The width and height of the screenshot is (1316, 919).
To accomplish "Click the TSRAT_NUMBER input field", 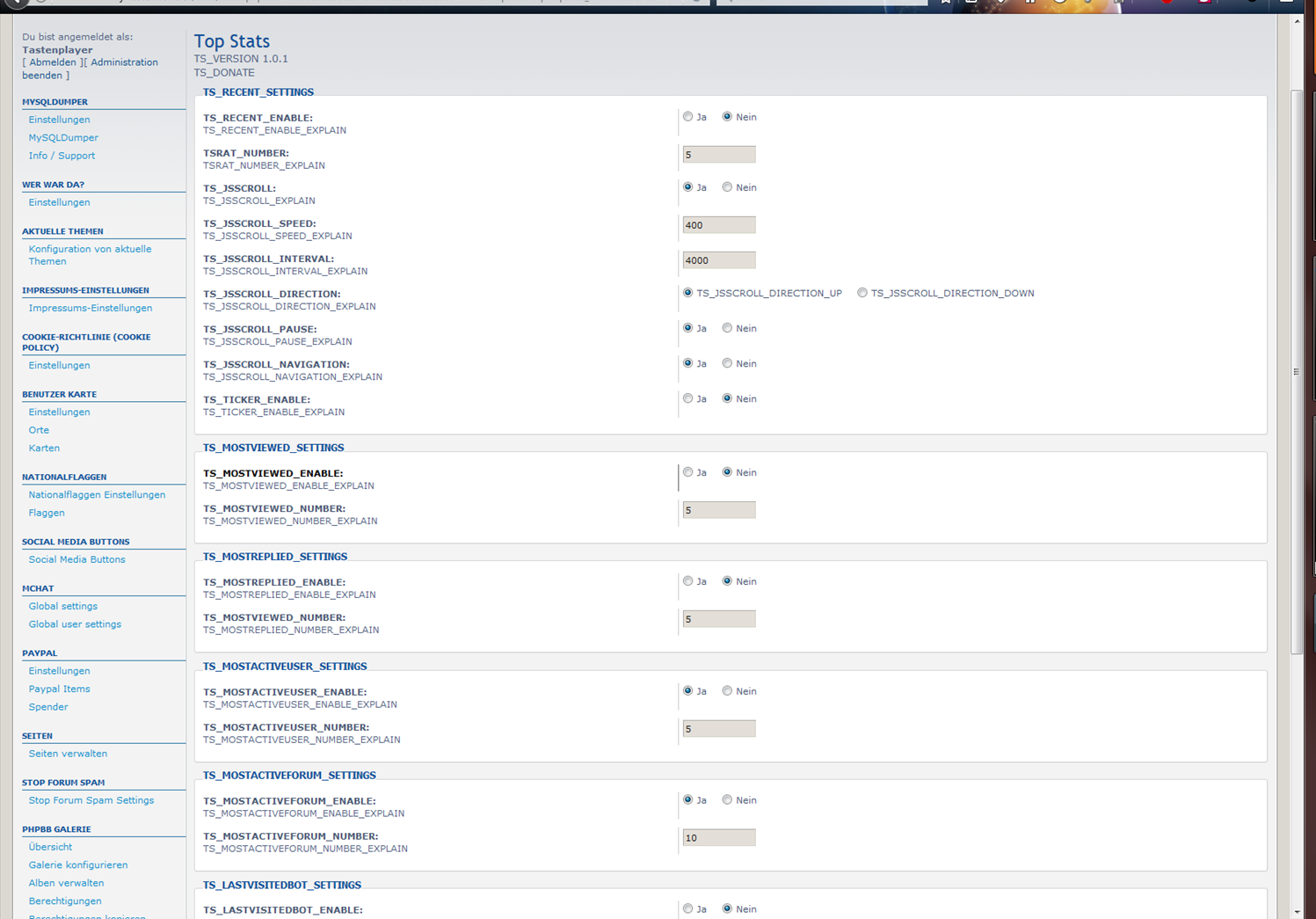I will tap(718, 155).
